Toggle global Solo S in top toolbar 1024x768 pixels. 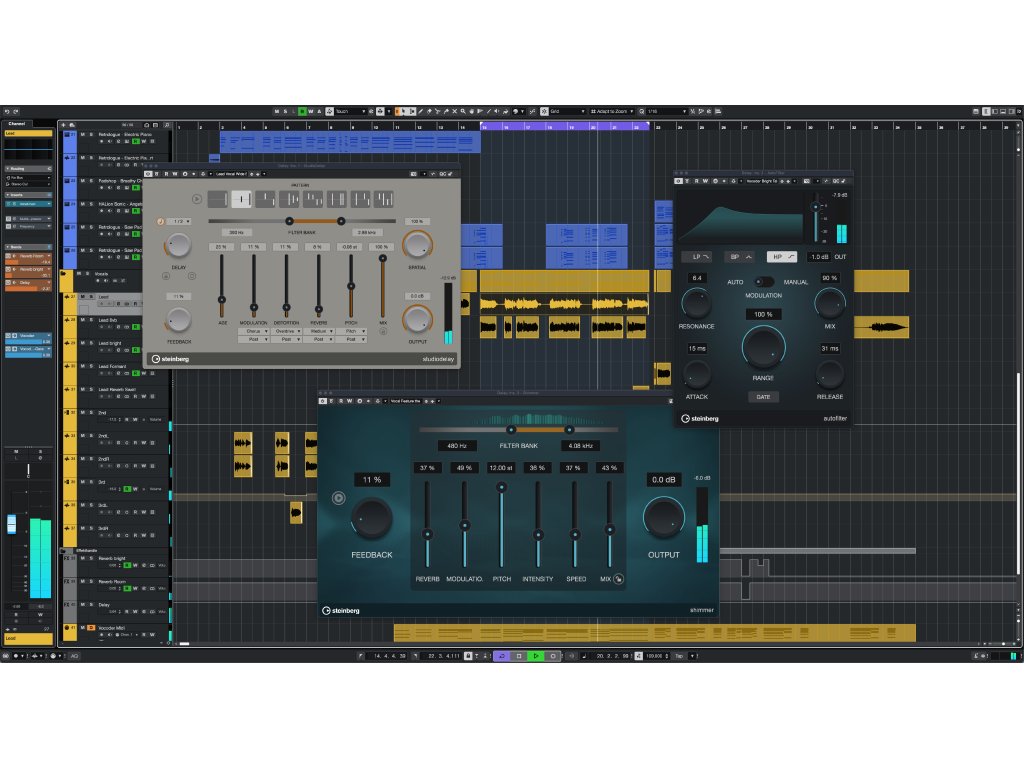coord(285,111)
